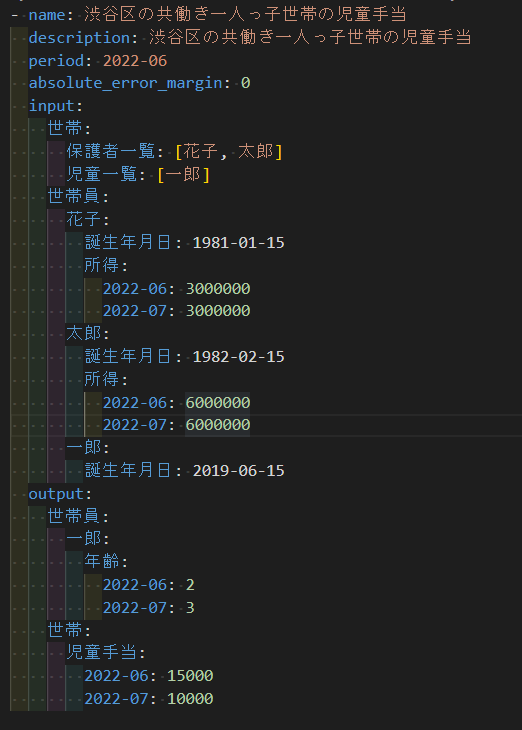Click the 児童手当 value 10000
Viewport: 522px width, 730px height.
pyautogui.click(x=190, y=698)
